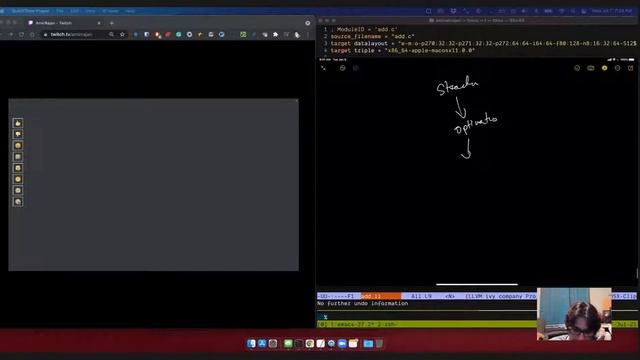Click the Chrome forward arrow
Image resolution: width=640 pixels, height=360 pixels.
coord(11,35)
